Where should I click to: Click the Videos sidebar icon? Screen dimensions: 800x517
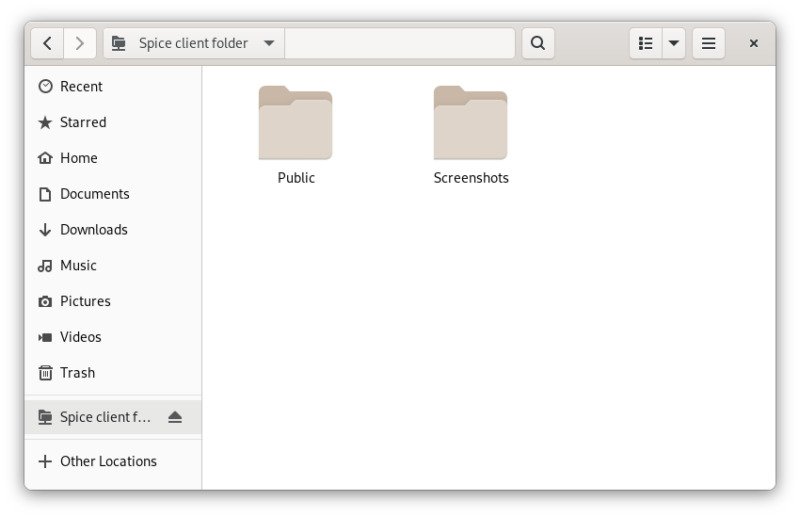(x=45, y=337)
